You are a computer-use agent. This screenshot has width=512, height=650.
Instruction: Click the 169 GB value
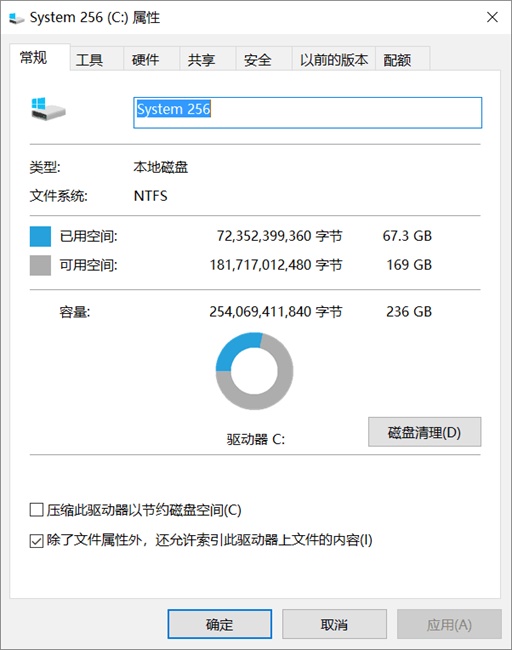tap(409, 264)
